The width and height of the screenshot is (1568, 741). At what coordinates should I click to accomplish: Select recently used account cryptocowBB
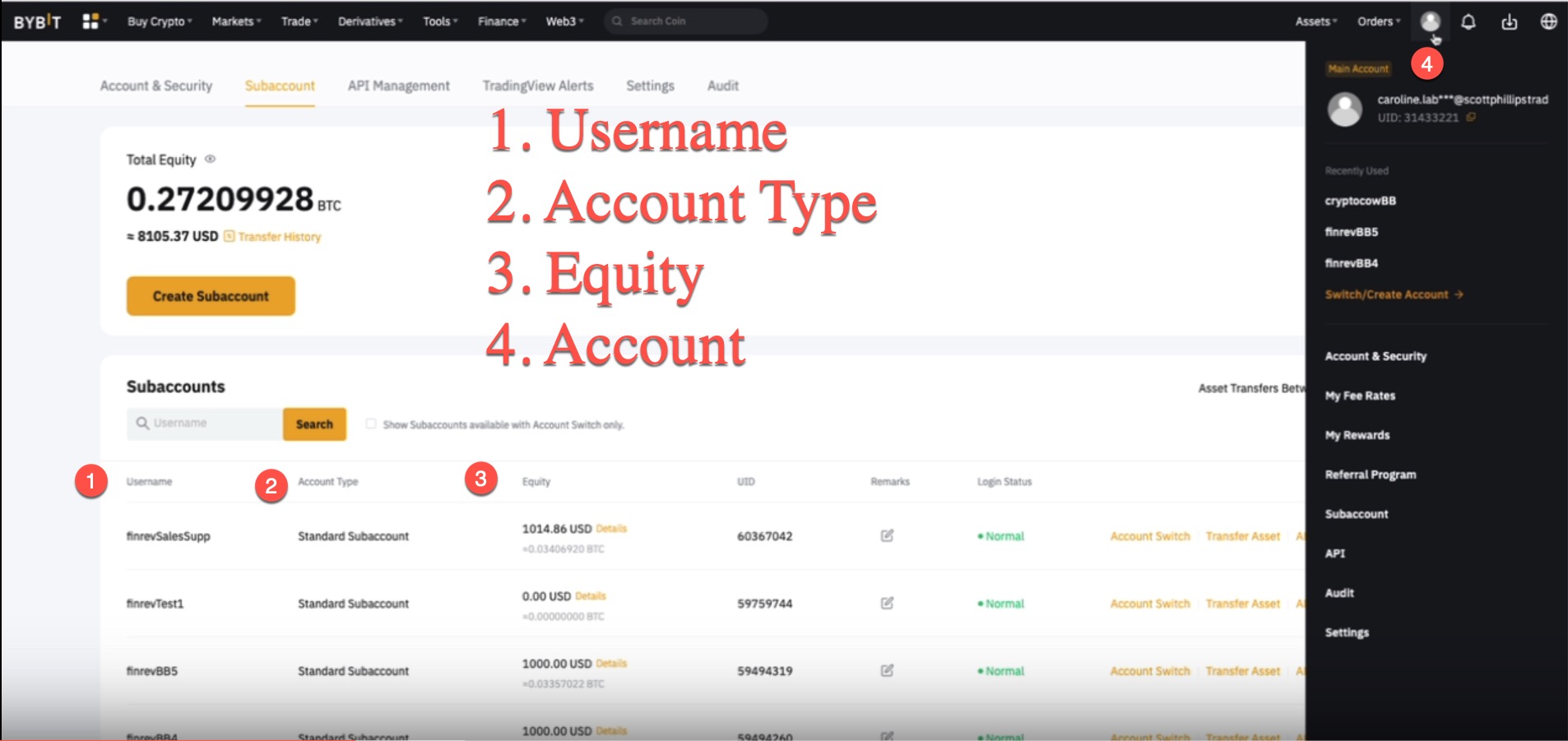(x=1361, y=201)
